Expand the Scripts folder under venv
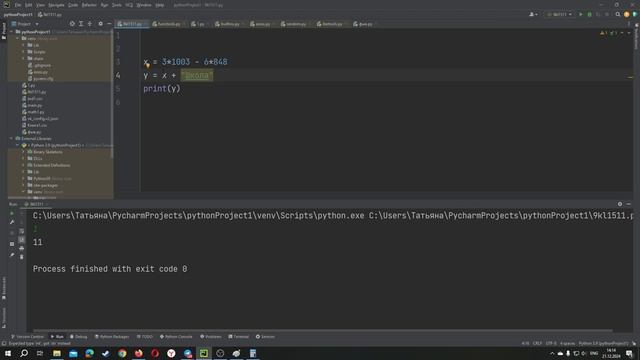 click(x=23, y=52)
